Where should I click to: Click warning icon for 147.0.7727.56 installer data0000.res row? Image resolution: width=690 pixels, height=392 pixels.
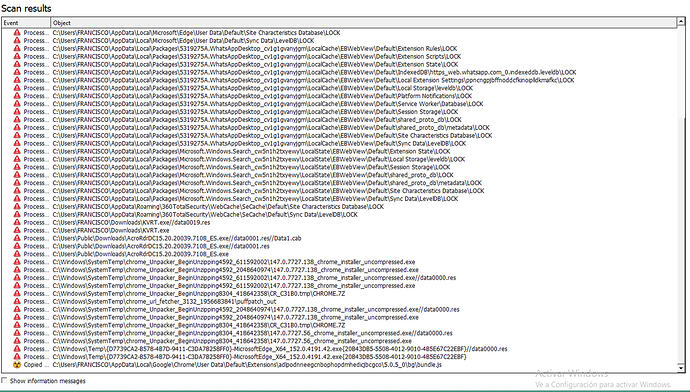pos(17,333)
